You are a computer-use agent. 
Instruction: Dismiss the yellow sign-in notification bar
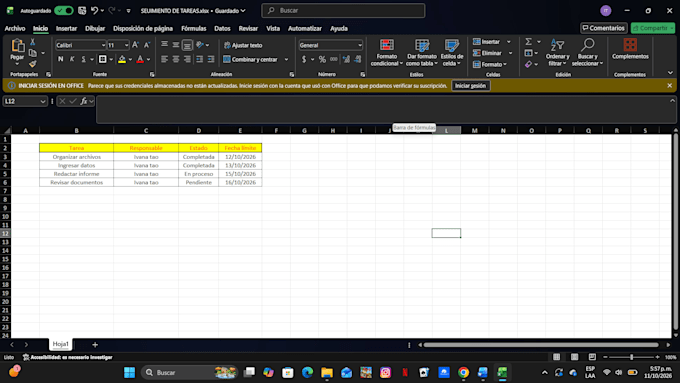(x=670, y=85)
